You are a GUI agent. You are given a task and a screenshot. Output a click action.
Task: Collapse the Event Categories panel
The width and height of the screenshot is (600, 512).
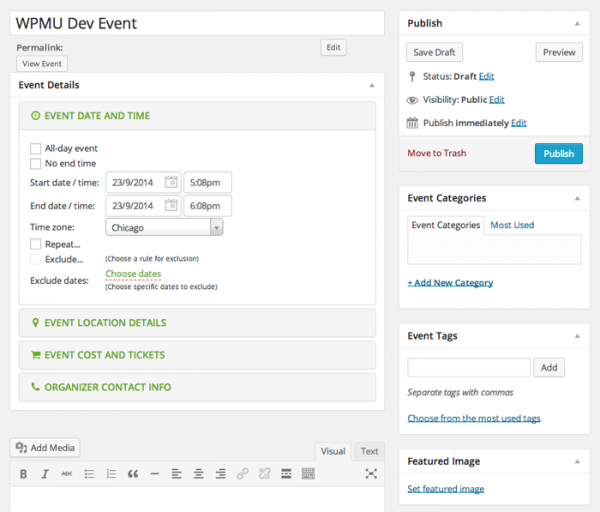tap(577, 198)
